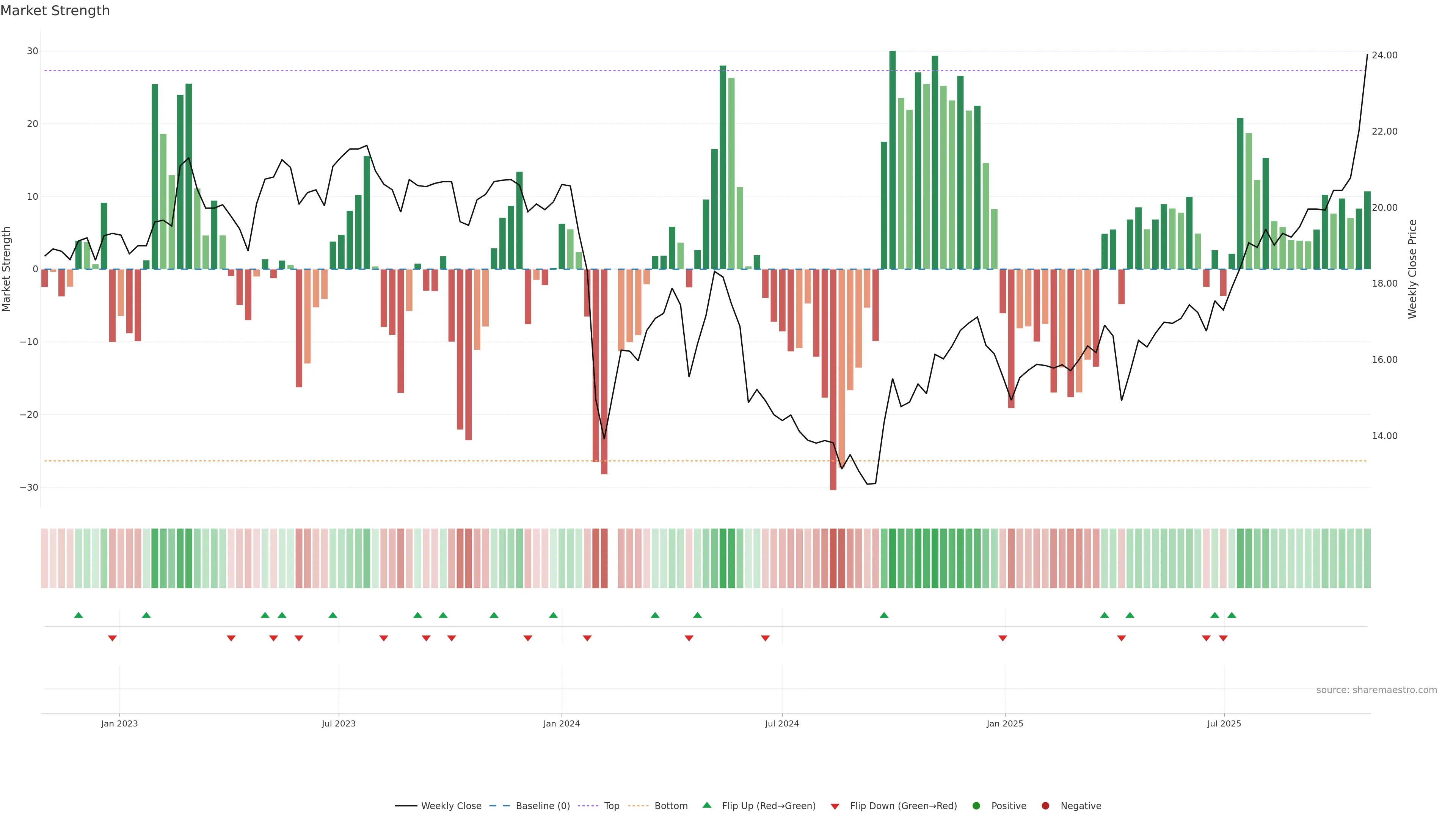Click the last green flip-up marker near Jul 2025

coord(1232,615)
